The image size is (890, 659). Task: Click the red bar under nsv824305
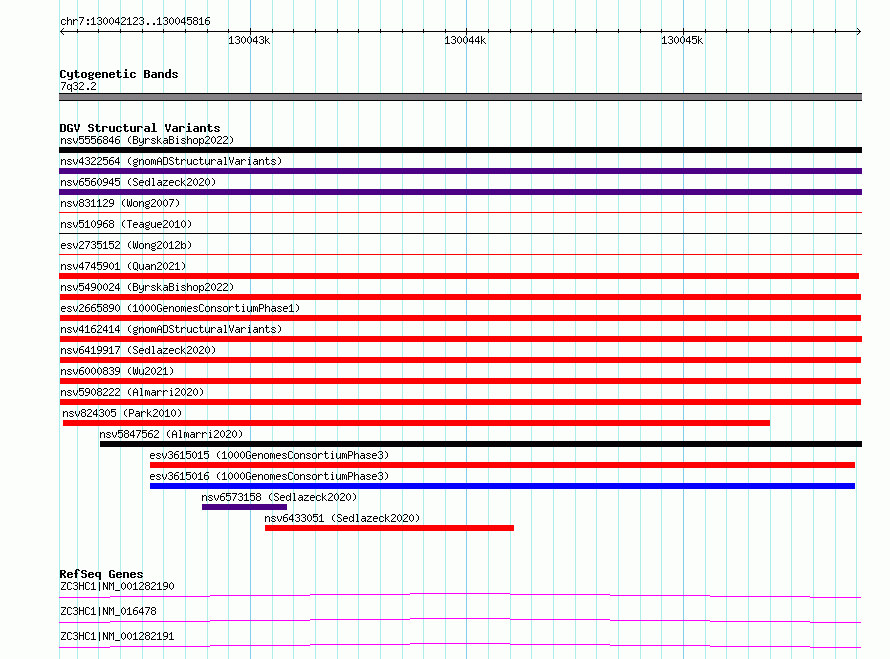click(416, 423)
